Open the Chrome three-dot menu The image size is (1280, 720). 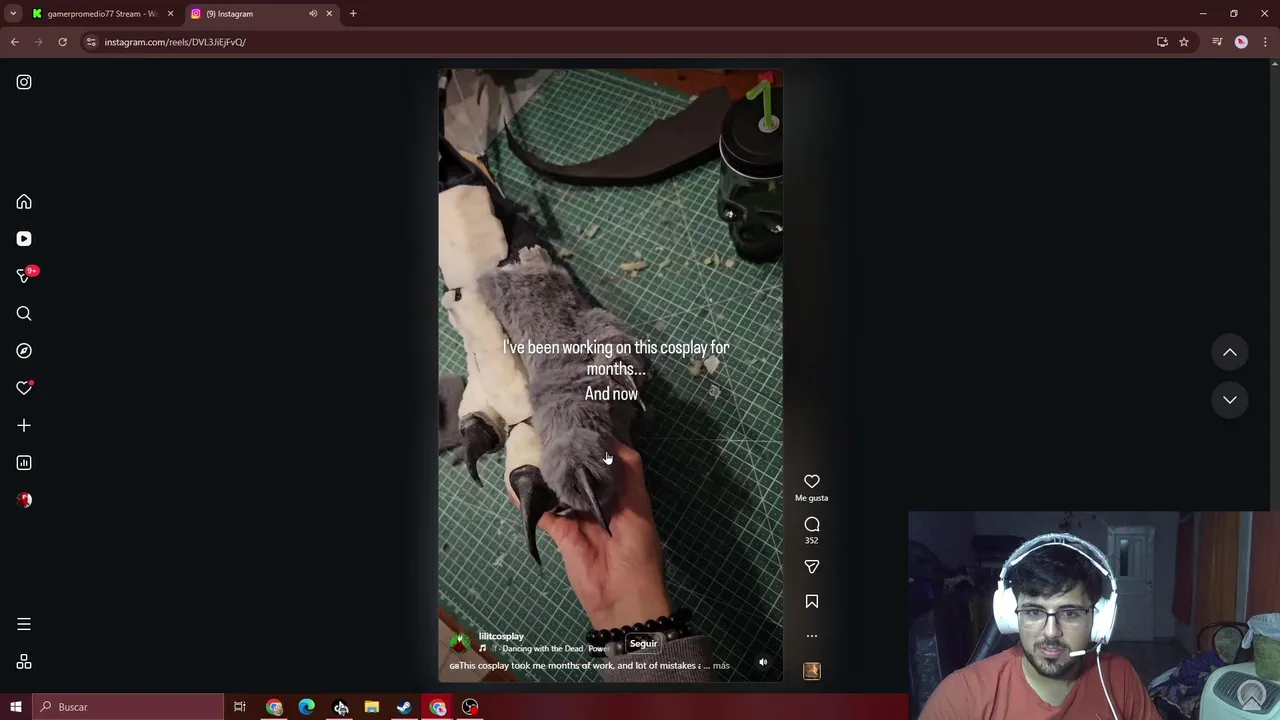pos(1265,42)
